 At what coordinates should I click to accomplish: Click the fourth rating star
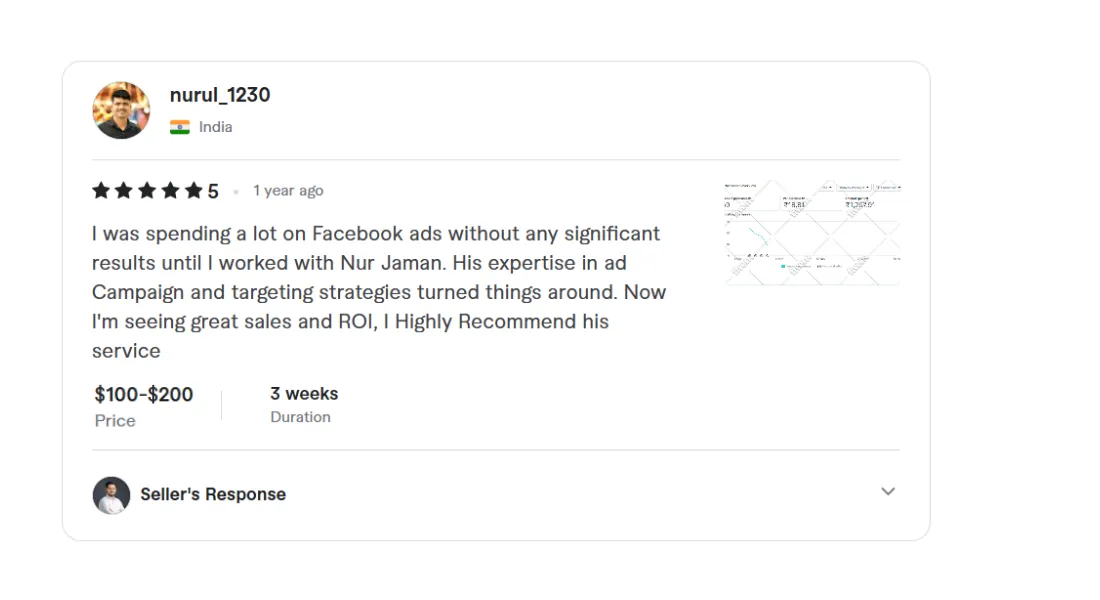[170, 191]
